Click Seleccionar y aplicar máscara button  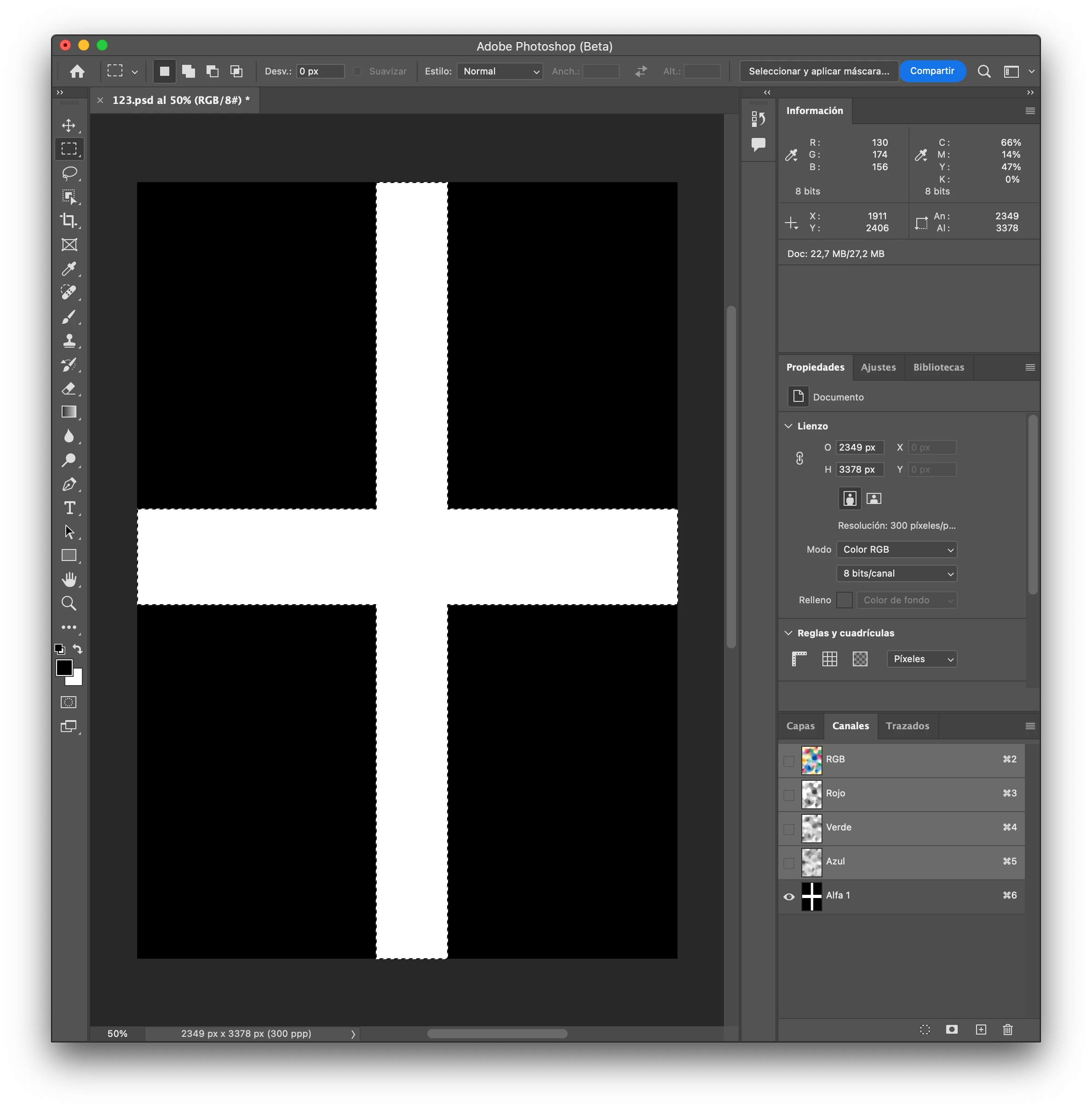coord(818,71)
